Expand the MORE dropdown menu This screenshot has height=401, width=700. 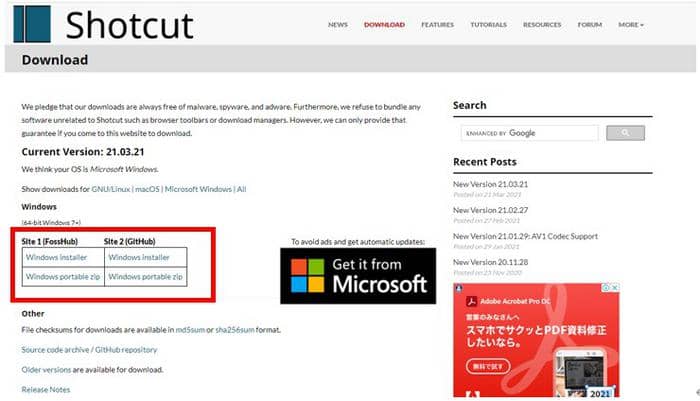click(631, 24)
